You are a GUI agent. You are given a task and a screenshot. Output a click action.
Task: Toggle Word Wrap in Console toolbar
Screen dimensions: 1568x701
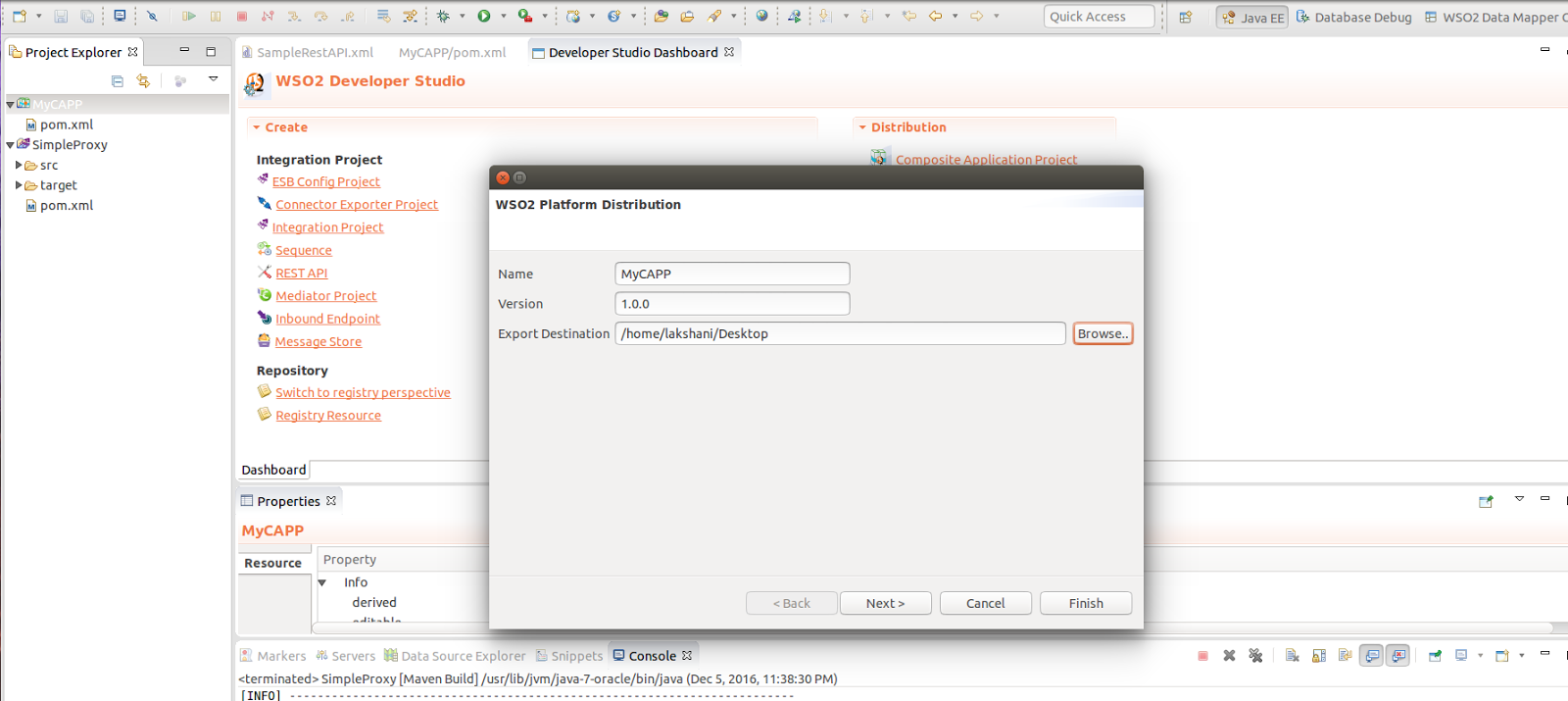[1346, 656]
